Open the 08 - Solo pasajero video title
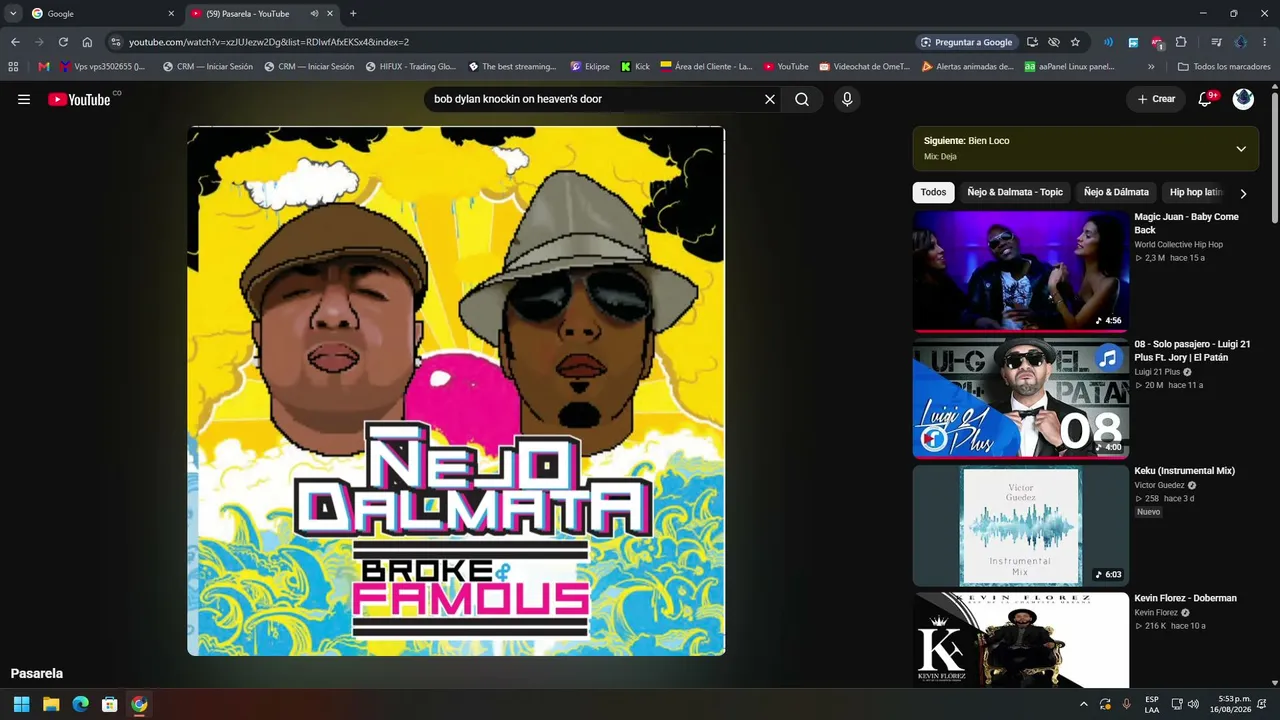This screenshot has width=1280, height=720. tap(1192, 350)
